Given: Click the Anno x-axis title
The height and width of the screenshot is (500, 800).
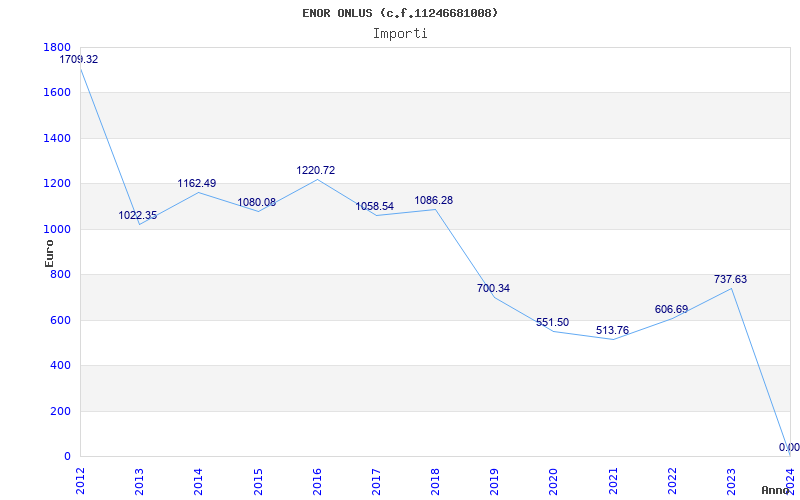Looking at the screenshot, I should pos(776,490).
